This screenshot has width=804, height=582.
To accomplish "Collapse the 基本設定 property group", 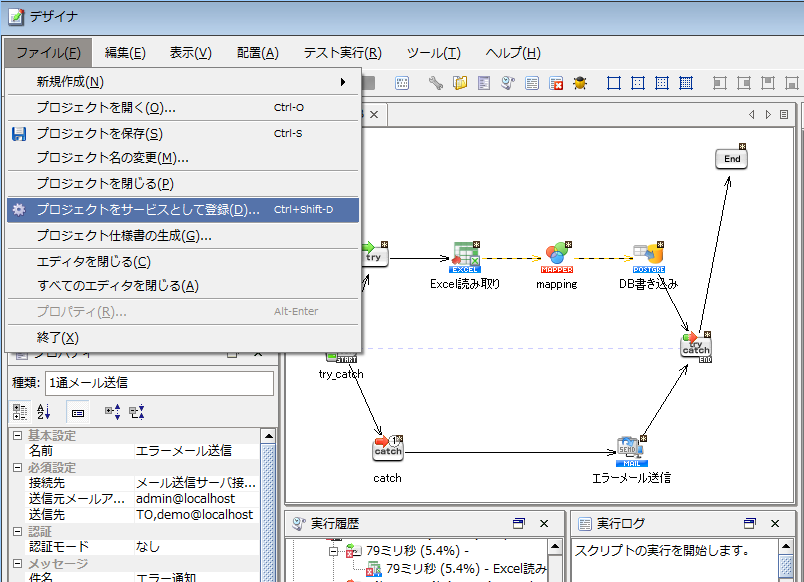I will coord(17,436).
